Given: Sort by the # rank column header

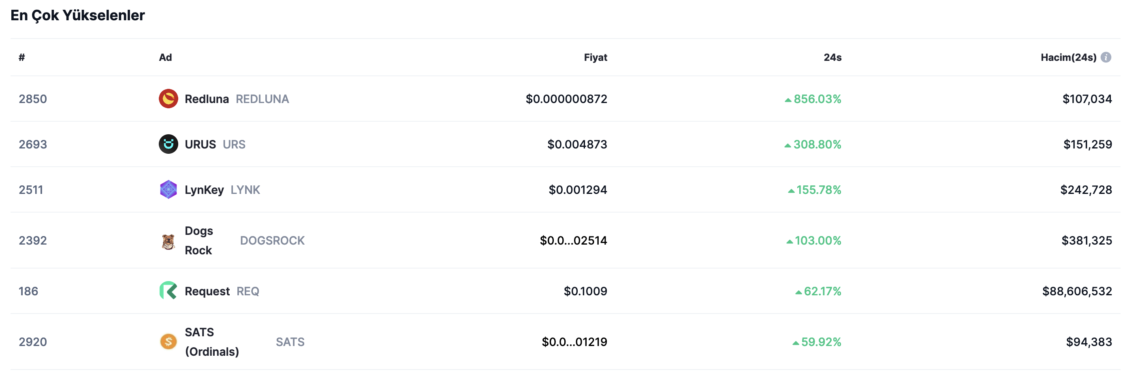Looking at the screenshot, I should (x=22, y=57).
